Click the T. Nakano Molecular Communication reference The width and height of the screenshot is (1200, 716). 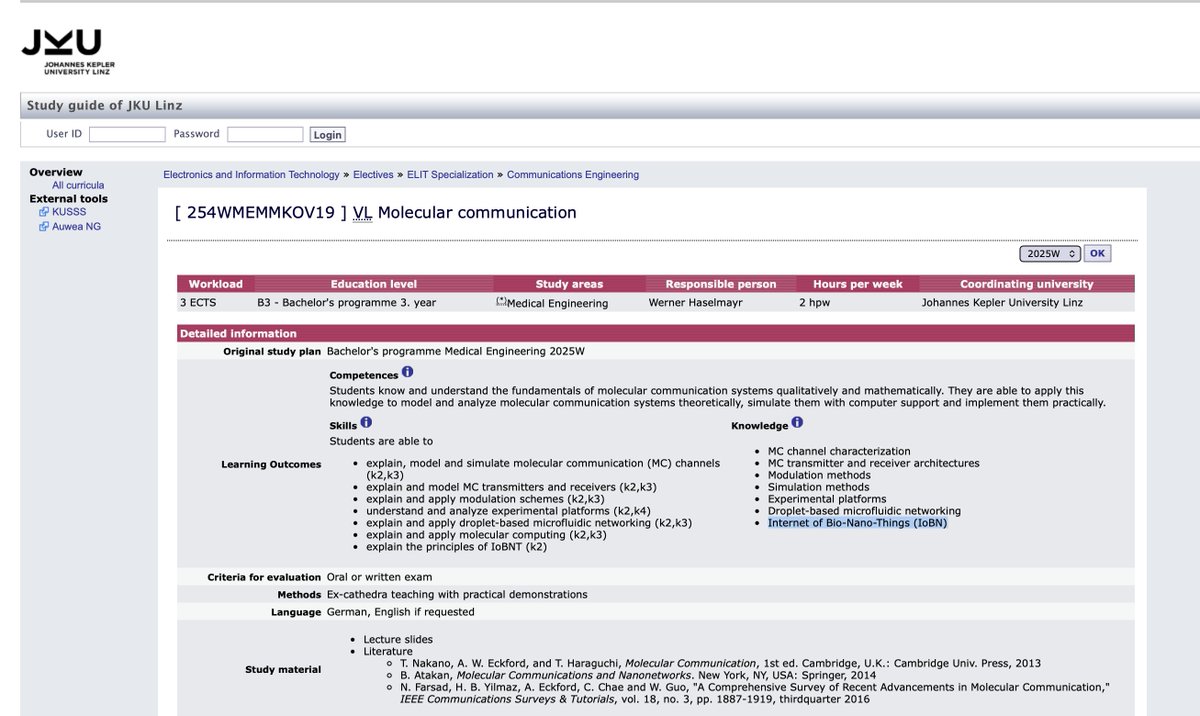[x=720, y=663]
